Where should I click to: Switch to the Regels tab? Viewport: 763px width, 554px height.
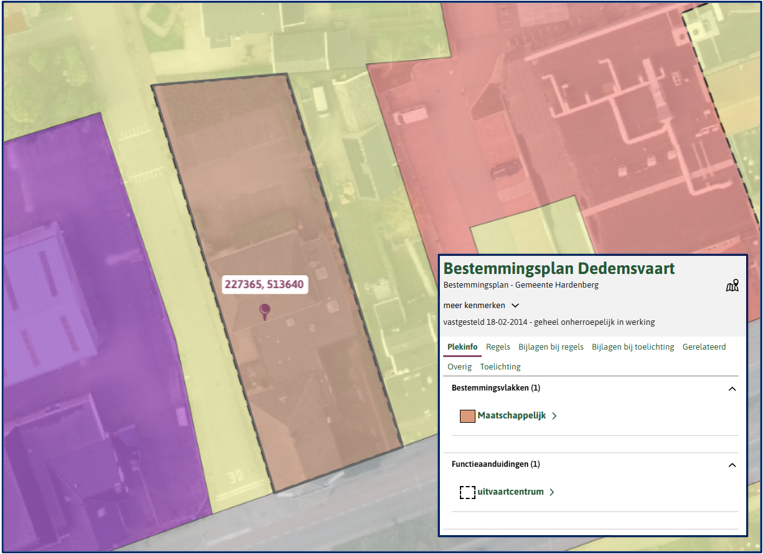[x=498, y=347]
